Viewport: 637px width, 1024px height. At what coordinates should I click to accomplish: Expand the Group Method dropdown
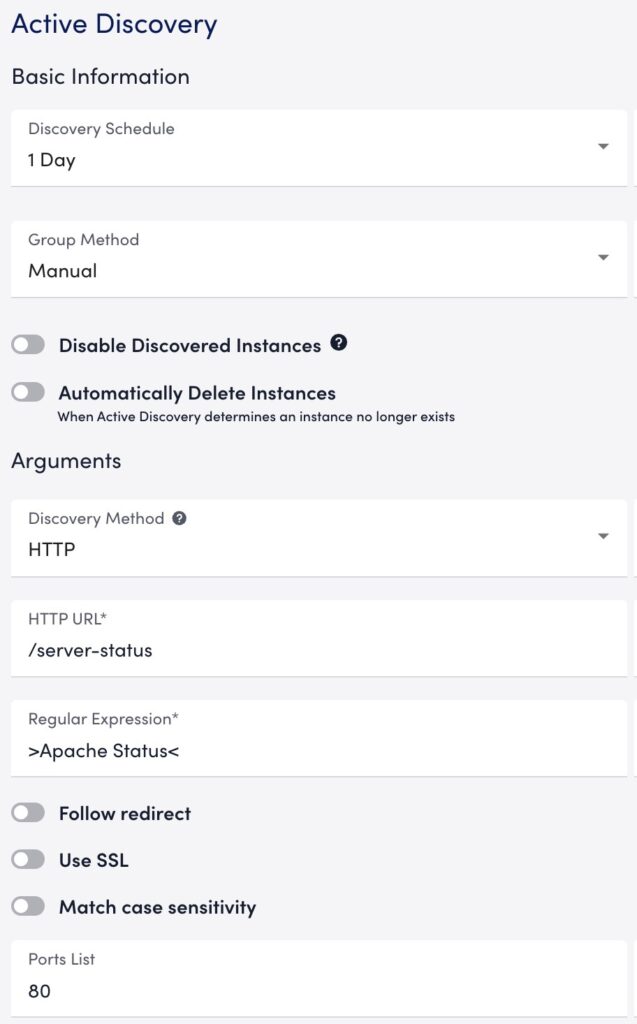[318, 257]
